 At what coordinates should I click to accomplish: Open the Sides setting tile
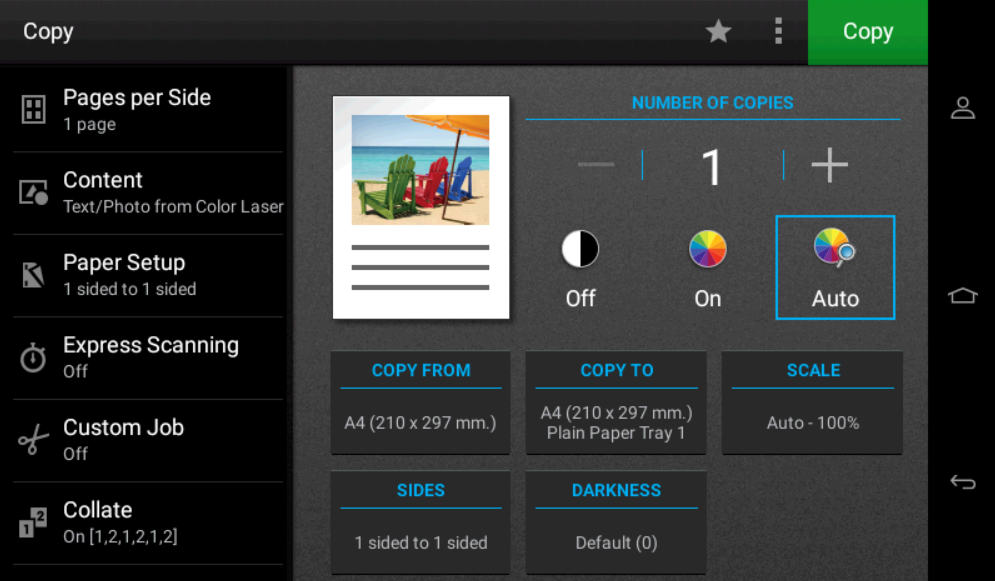click(x=421, y=522)
